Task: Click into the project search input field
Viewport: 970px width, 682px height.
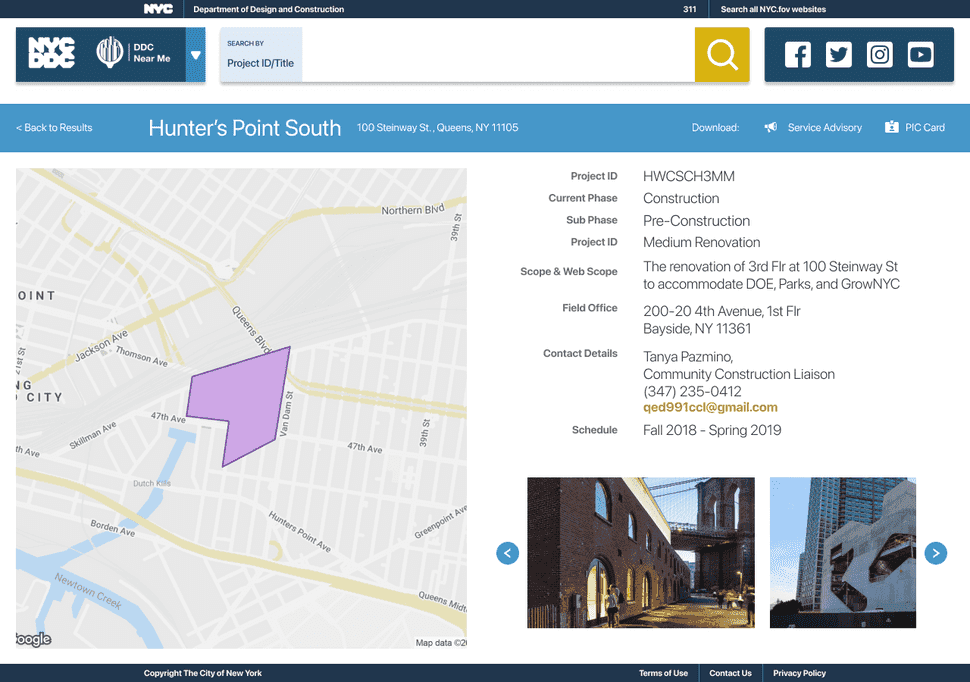Action: (x=498, y=54)
